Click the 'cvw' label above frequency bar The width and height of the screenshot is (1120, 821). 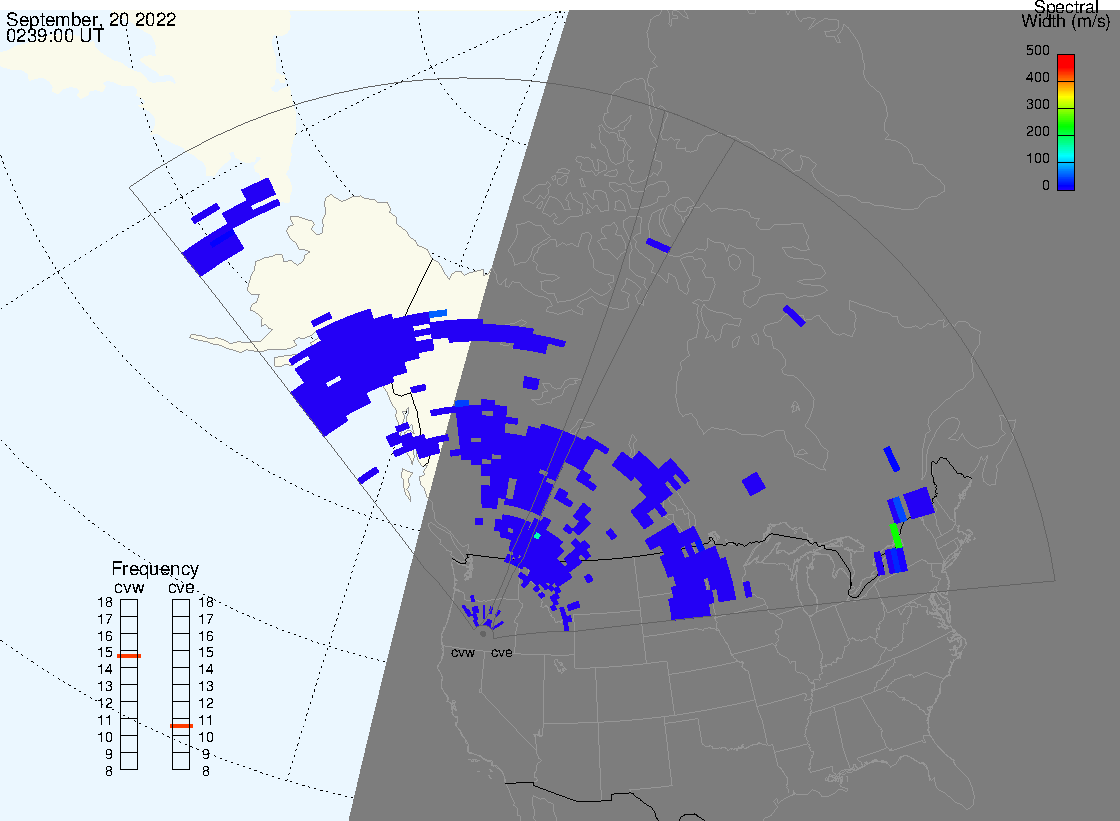point(129,588)
